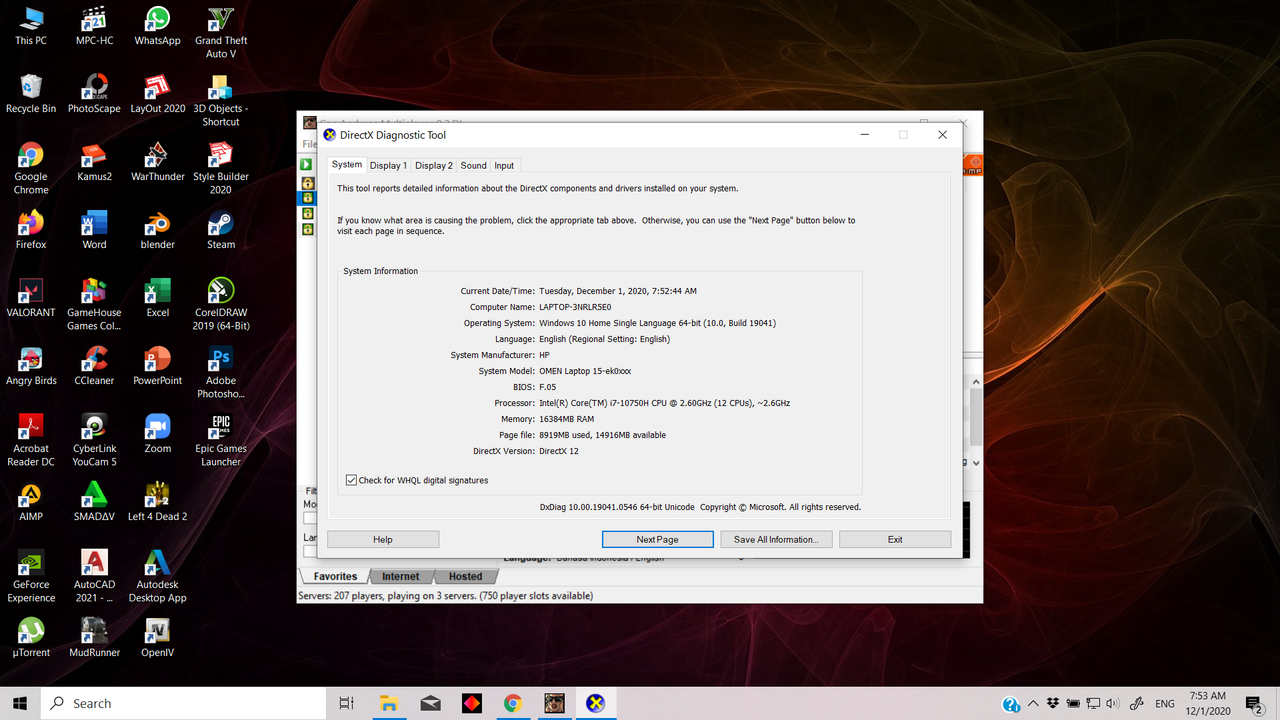This screenshot has width=1280, height=720.
Task: Open WarThunder desktop shortcut
Action: coord(157,162)
